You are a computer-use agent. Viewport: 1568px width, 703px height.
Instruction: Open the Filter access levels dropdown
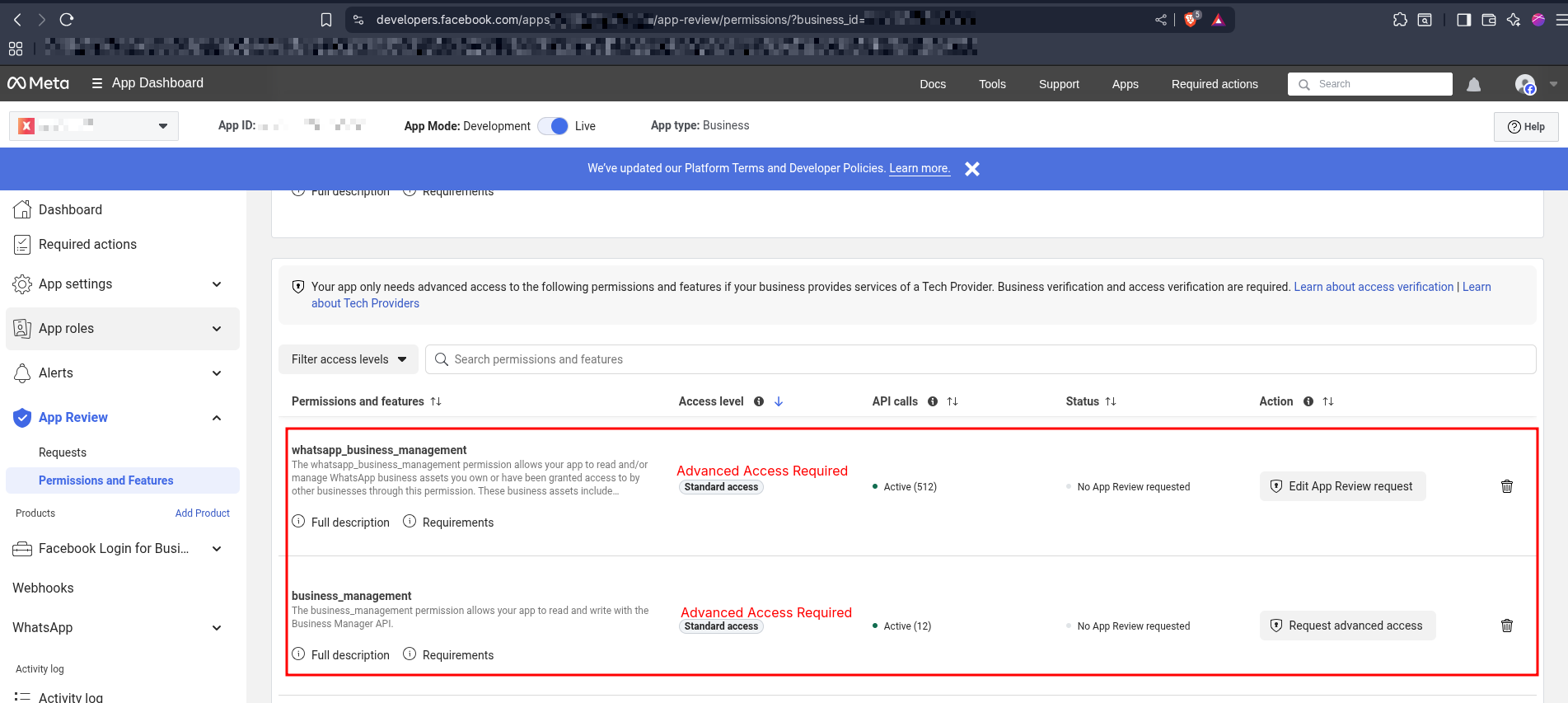[349, 359]
